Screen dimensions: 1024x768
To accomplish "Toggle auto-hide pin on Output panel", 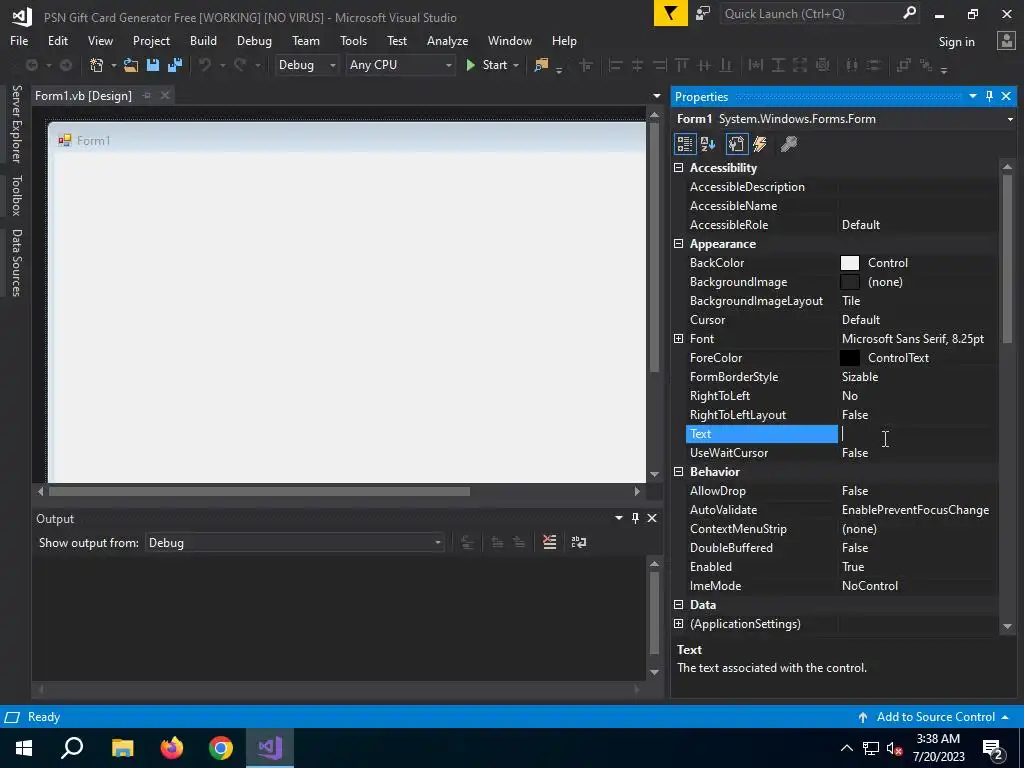I will [635, 518].
